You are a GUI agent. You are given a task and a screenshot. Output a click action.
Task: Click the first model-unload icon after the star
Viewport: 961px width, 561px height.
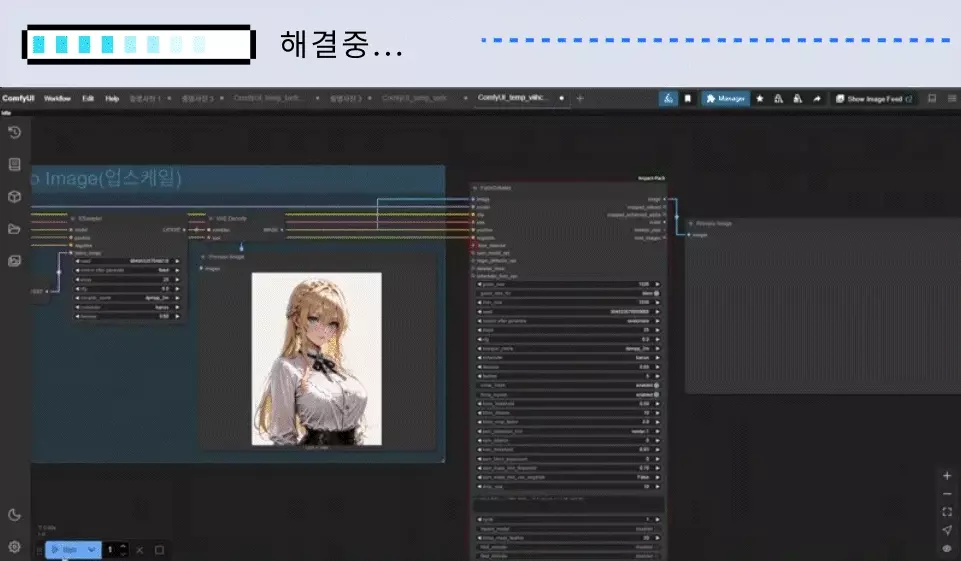click(x=778, y=98)
